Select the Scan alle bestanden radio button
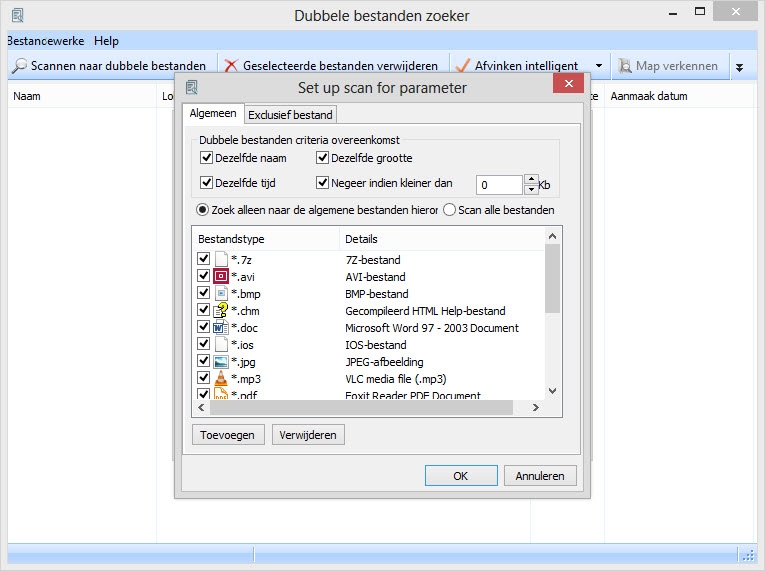Screen dimensions: 765x571 point(449,210)
